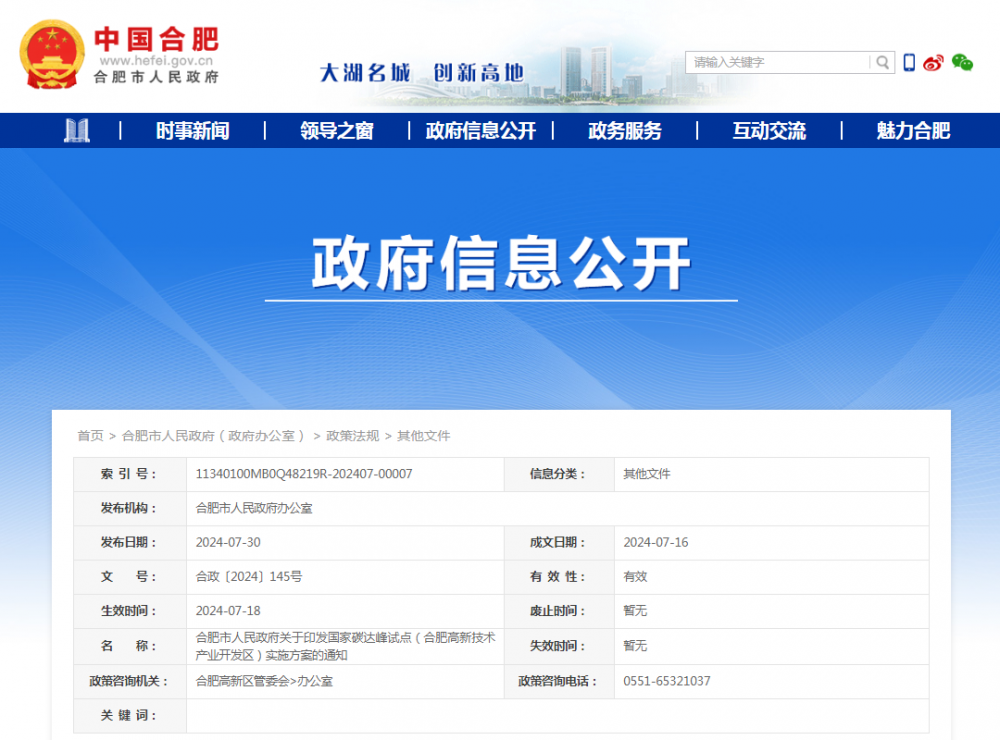Image resolution: width=1000 pixels, height=740 pixels.
Task: Click the 首页 breadcrumb link
Action: coord(90,436)
